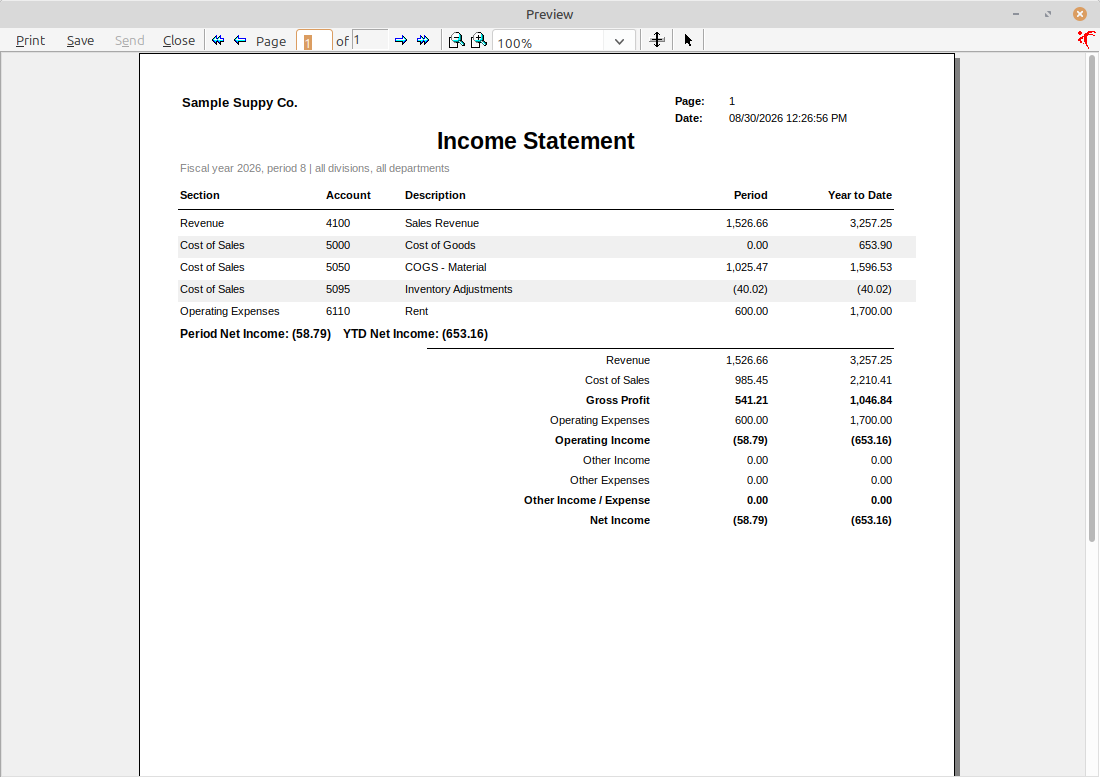Image resolution: width=1100 pixels, height=778 pixels.
Task: Click 'Fiscal year 2026, period 8' subtitle
Action: [x=243, y=168]
